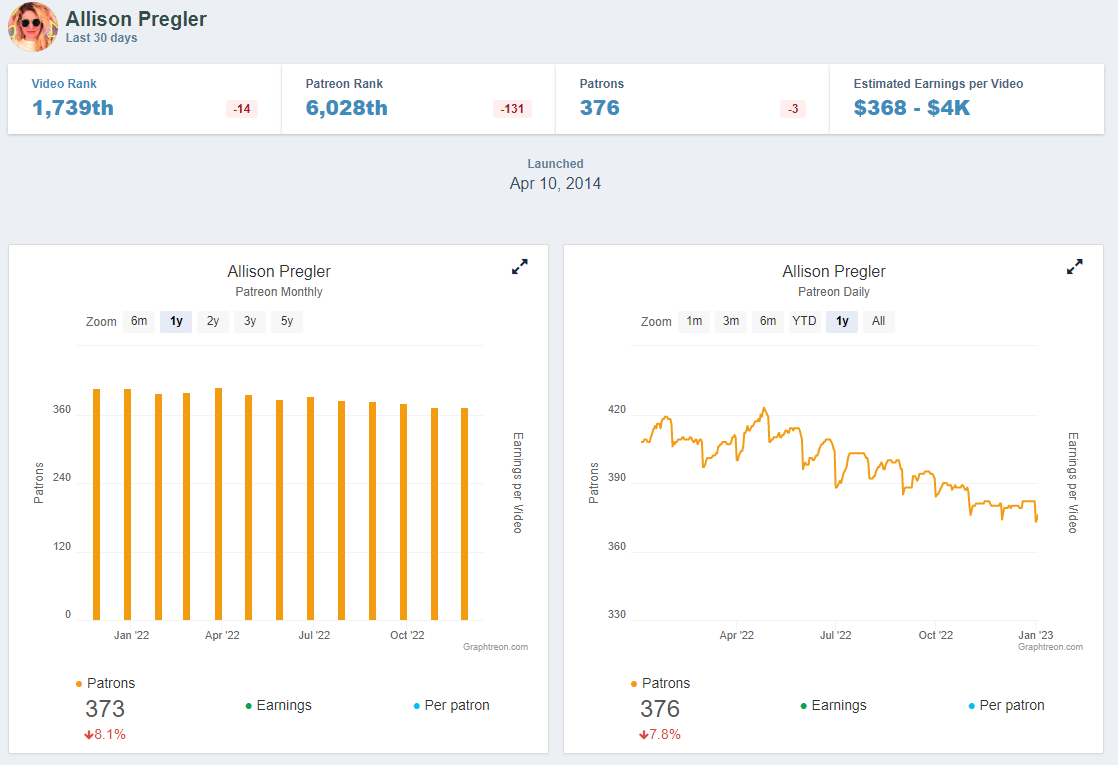
Task: Click the -14 video rank change badge
Action: 242,109
